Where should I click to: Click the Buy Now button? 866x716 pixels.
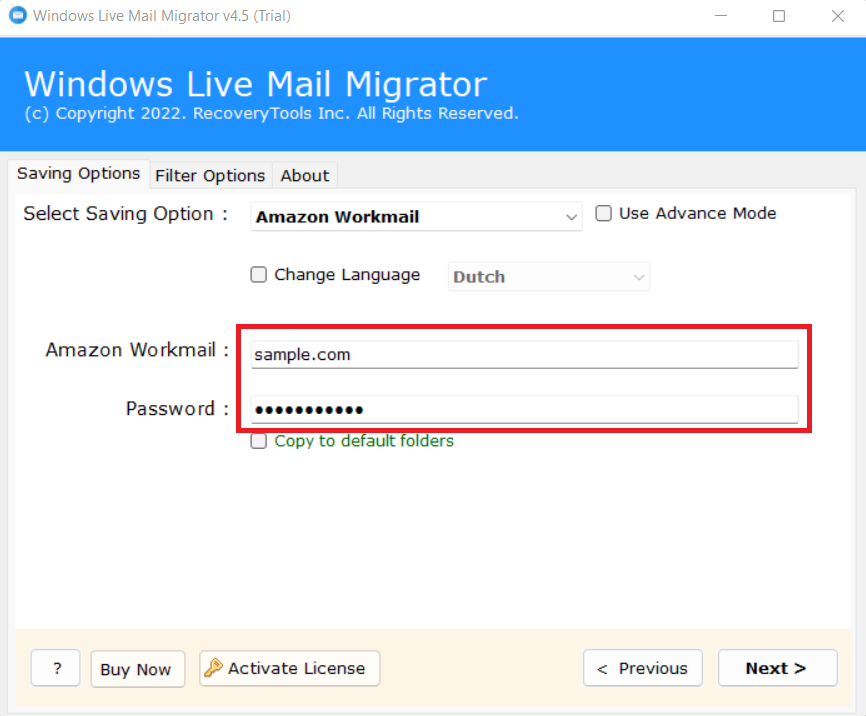point(138,669)
